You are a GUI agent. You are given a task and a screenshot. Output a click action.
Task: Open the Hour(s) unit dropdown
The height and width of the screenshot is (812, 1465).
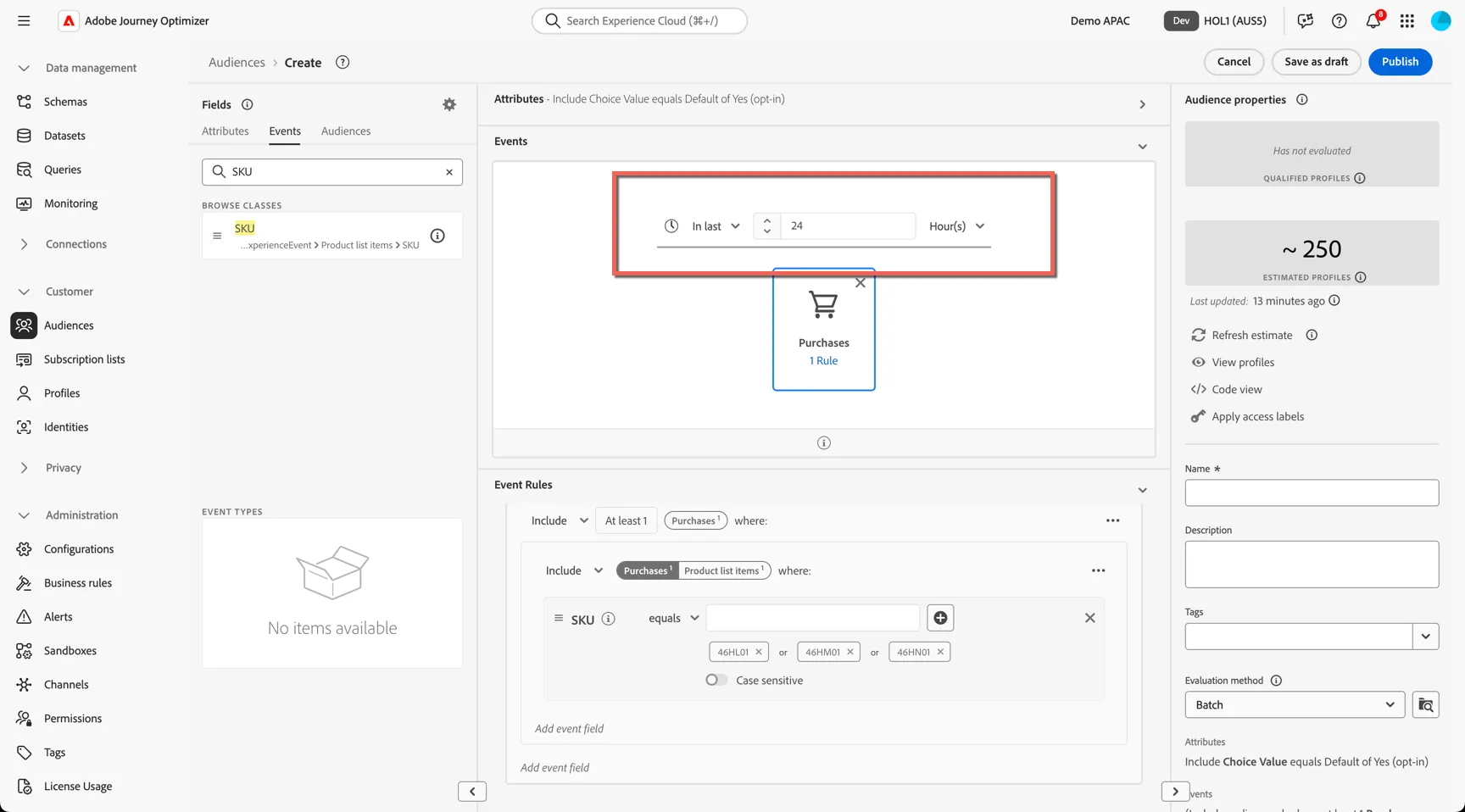pos(956,226)
